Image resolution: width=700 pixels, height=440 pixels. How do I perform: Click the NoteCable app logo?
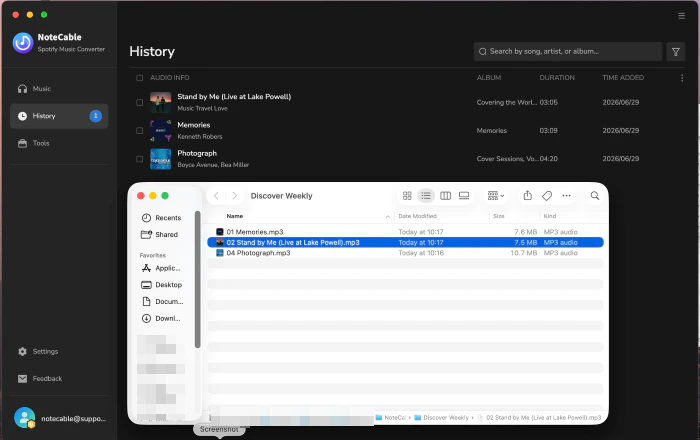[23, 43]
